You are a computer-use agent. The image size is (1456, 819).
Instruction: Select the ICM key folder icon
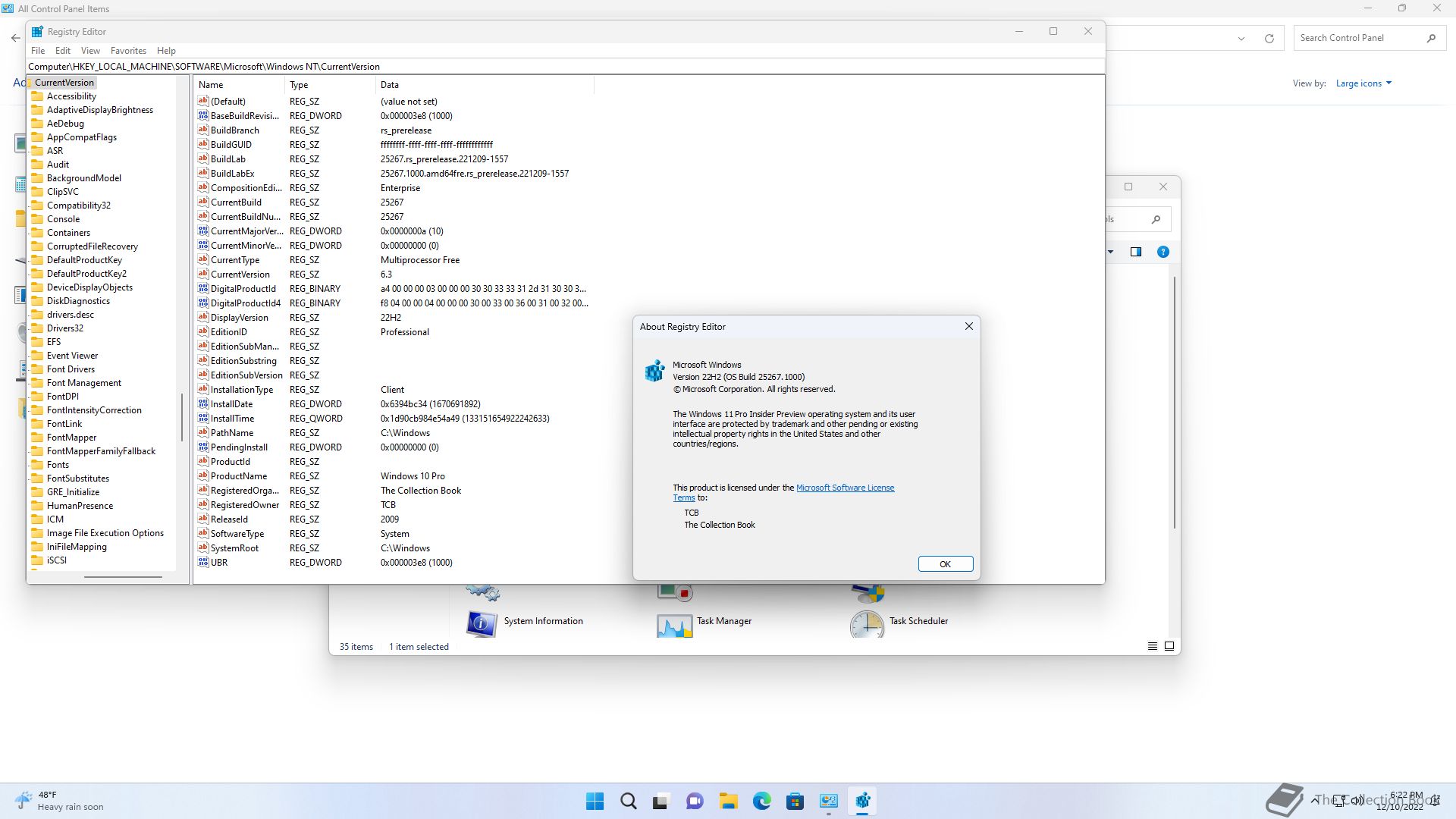(37, 519)
